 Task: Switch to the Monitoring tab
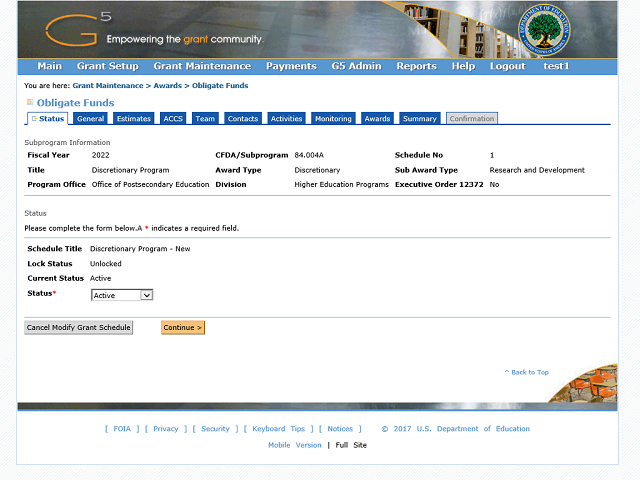click(333, 118)
